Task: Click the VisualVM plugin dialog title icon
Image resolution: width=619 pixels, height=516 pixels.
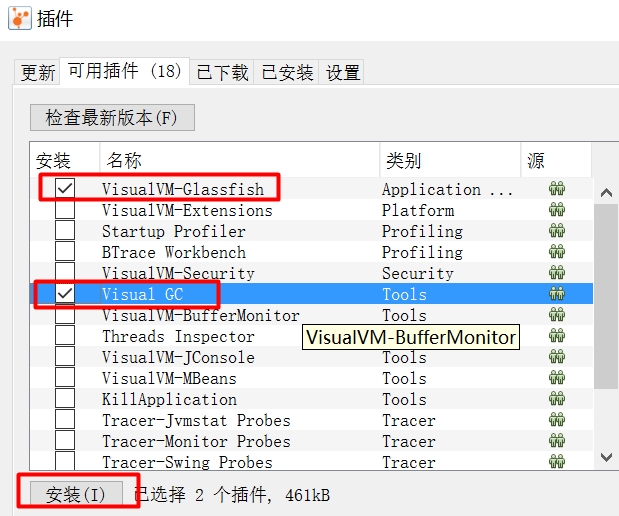Action: [x=20, y=18]
